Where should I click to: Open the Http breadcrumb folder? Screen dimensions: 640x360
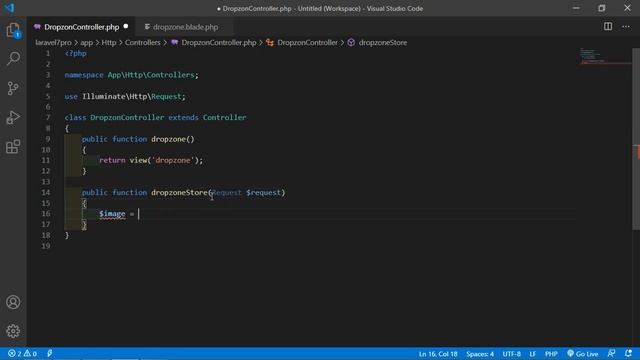(x=109, y=42)
